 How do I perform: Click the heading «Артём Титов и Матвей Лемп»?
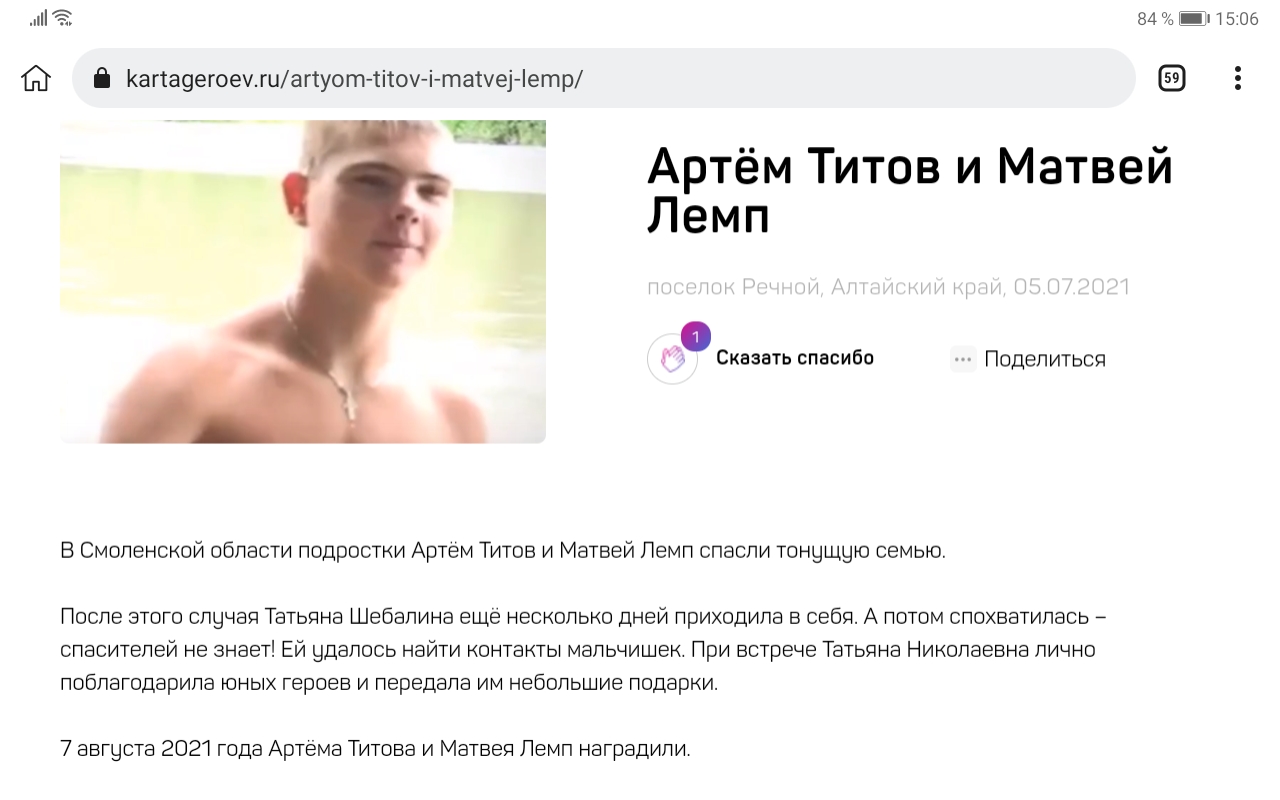point(909,190)
